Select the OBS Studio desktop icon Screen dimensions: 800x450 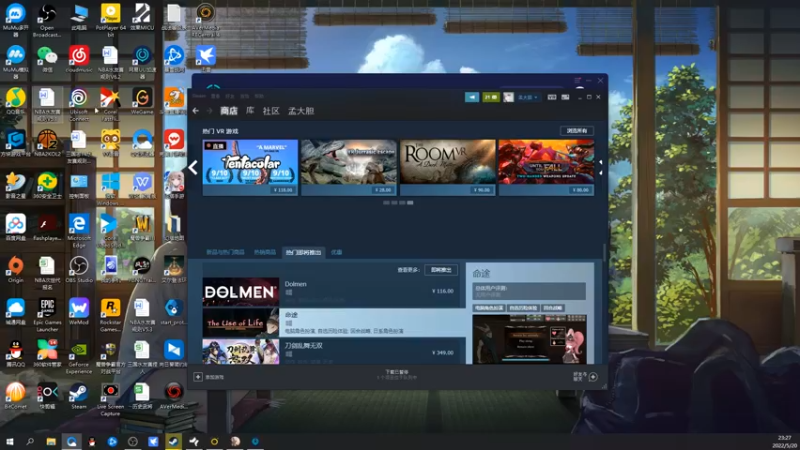79,270
